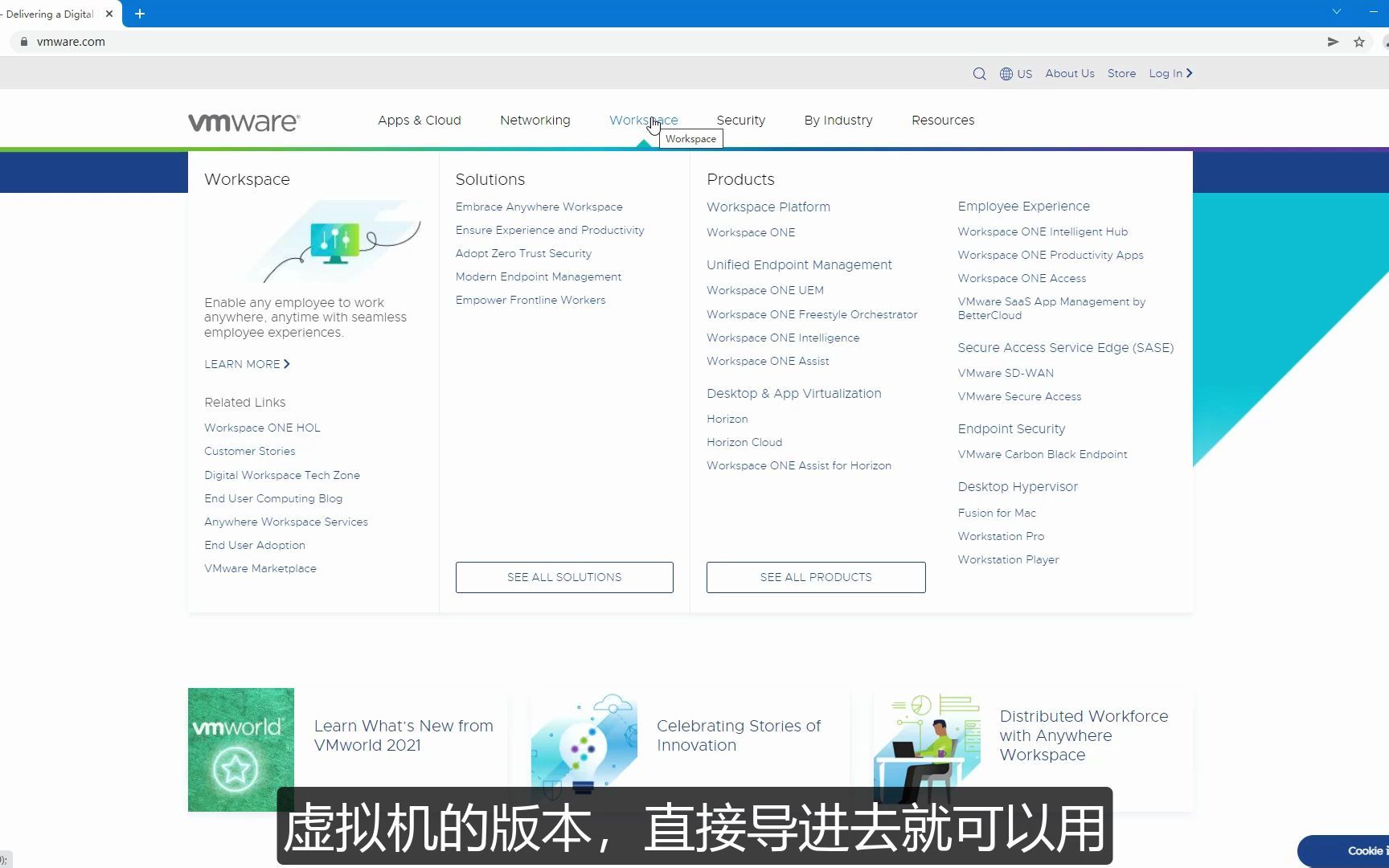The width and height of the screenshot is (1389, 868).
Task: Click the Log In arrow link
Action: [1170, 73]
